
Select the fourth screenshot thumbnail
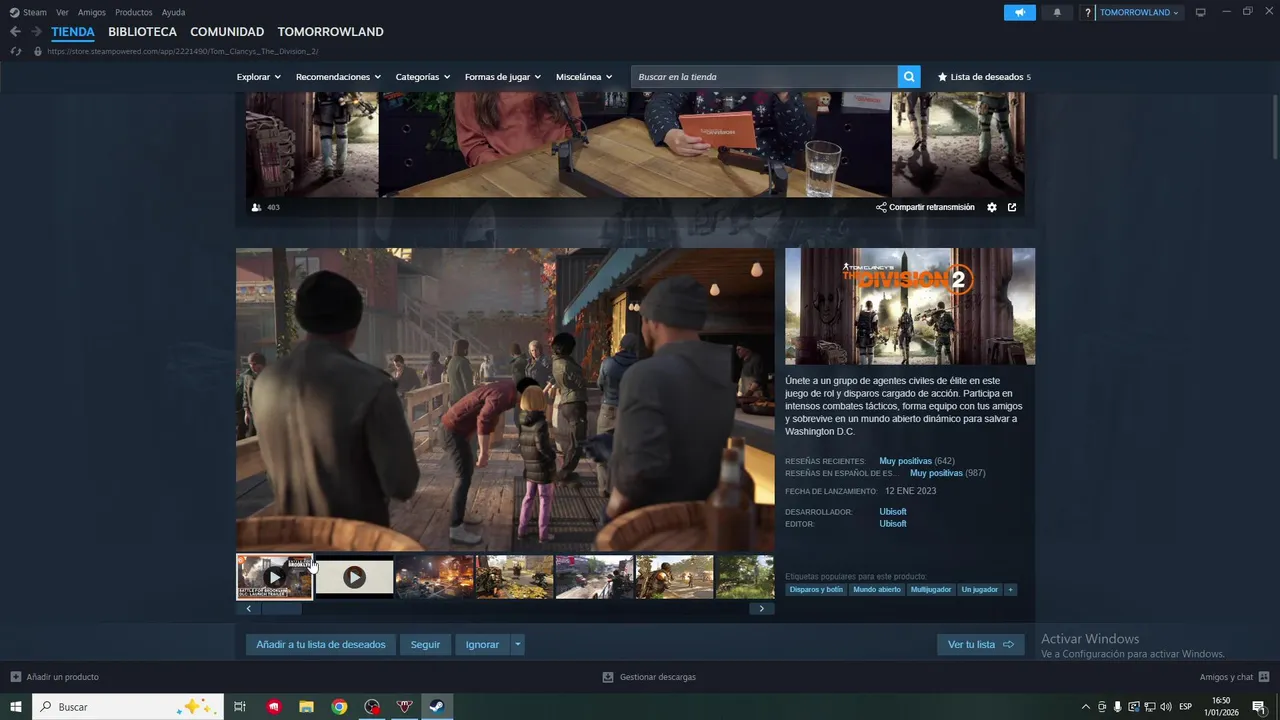(x=514, y=577)
